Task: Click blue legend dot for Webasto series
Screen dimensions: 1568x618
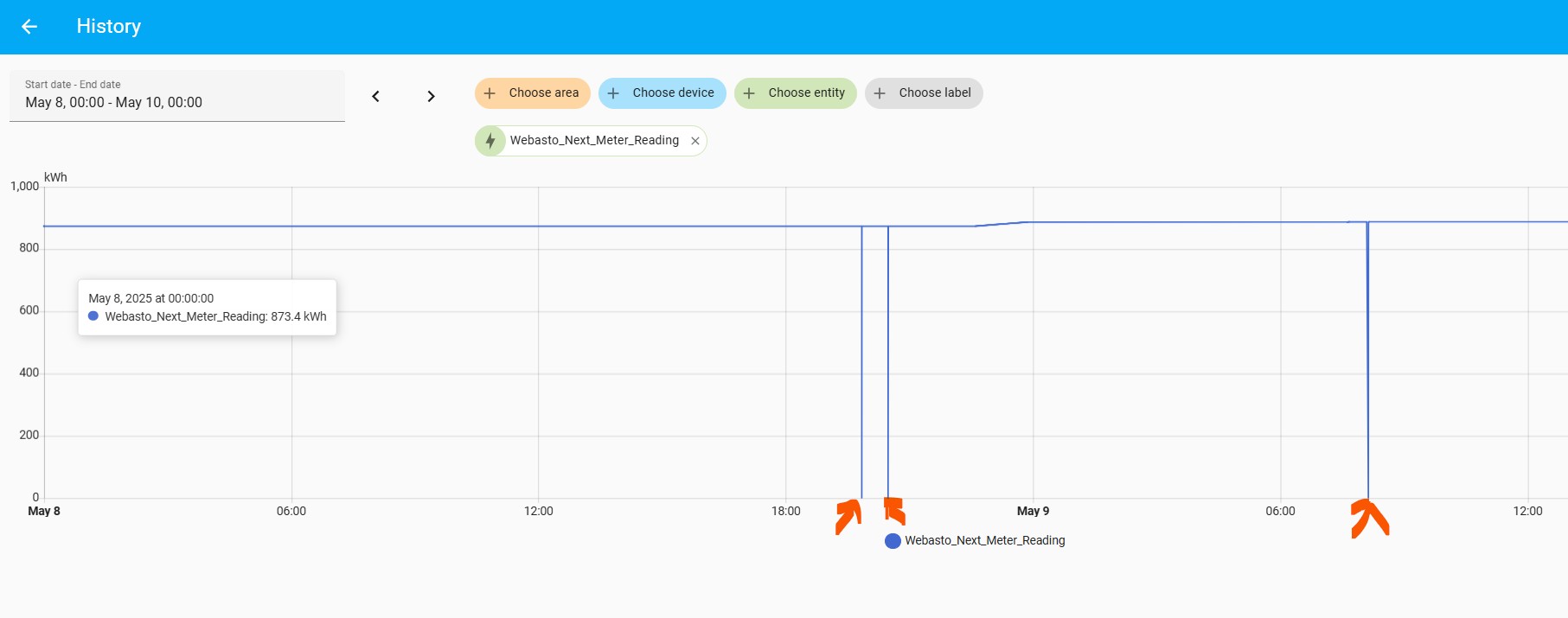Action: pos(893,541)
